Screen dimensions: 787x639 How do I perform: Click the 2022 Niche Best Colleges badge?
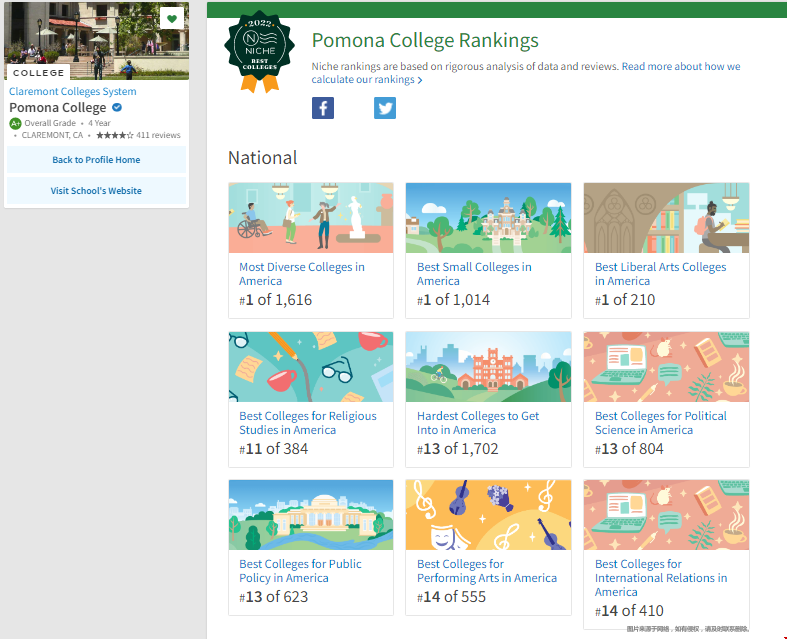259,52
